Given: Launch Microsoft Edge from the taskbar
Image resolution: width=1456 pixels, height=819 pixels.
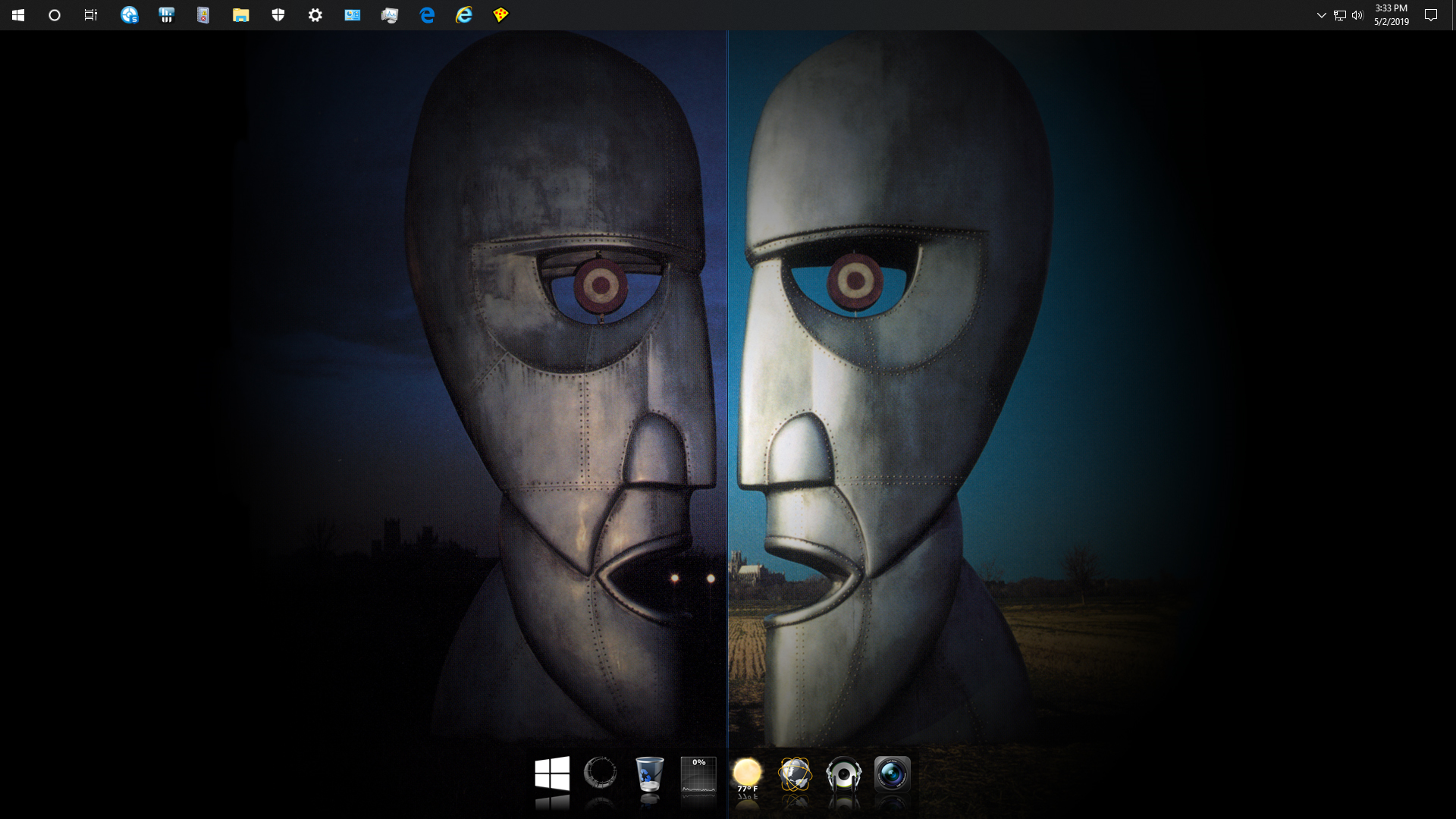Looking at the screenshot, I should click(x=427, y=15).
